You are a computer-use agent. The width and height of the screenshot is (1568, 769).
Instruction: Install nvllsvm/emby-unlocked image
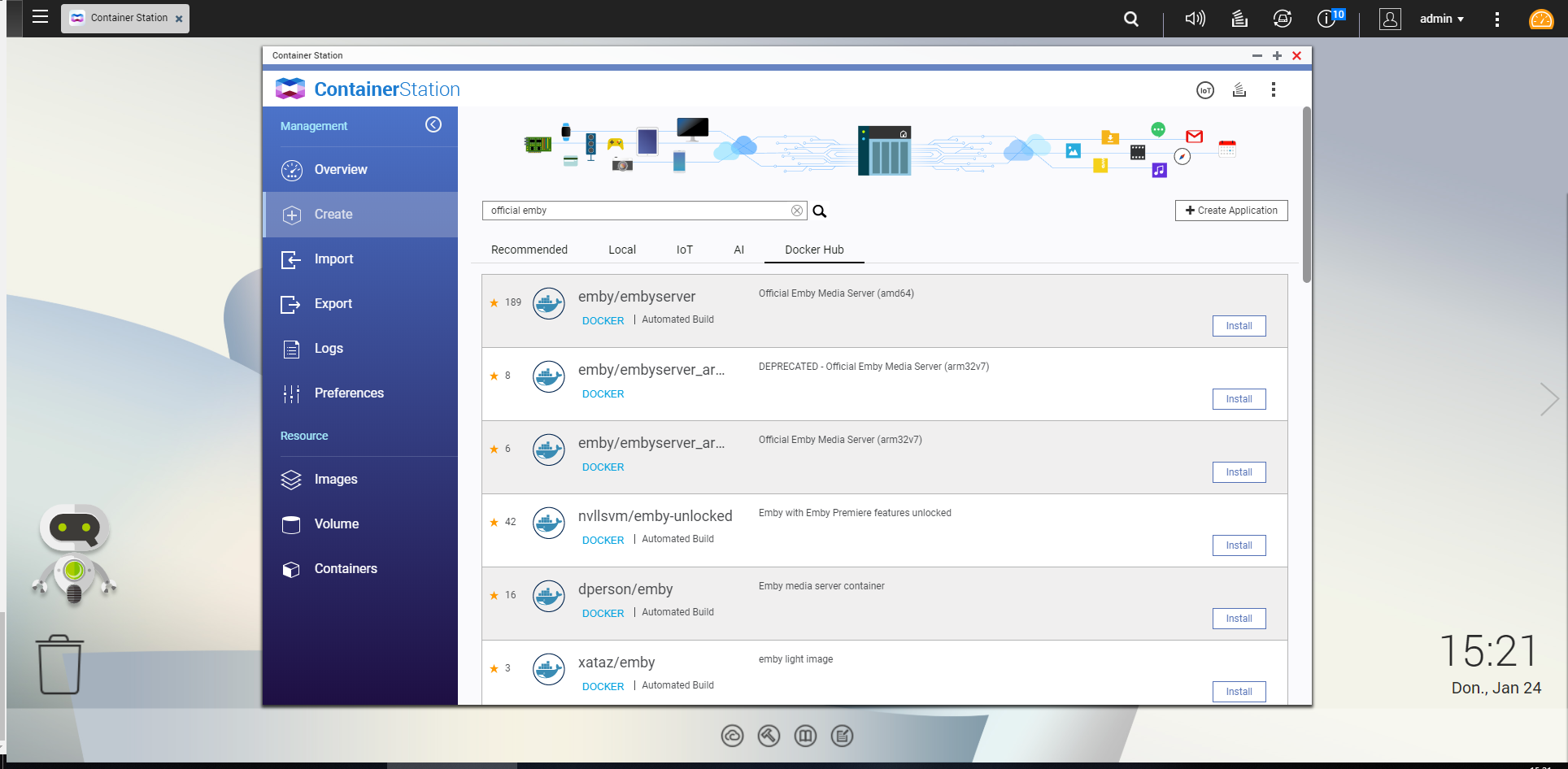tap(1239, 545)
